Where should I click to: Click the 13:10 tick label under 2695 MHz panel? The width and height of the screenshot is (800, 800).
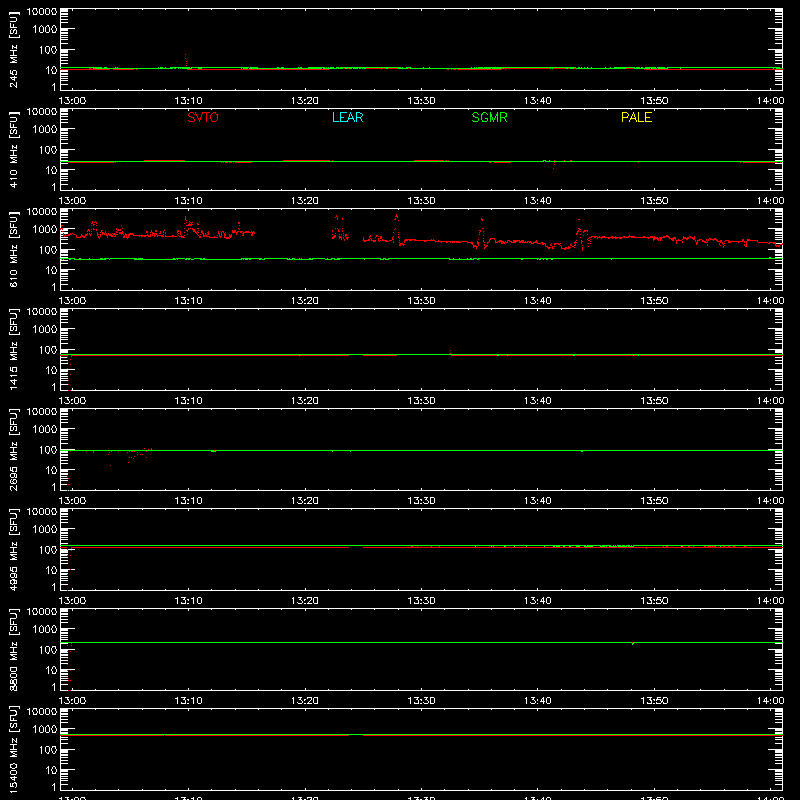click(x=188, y=501)
